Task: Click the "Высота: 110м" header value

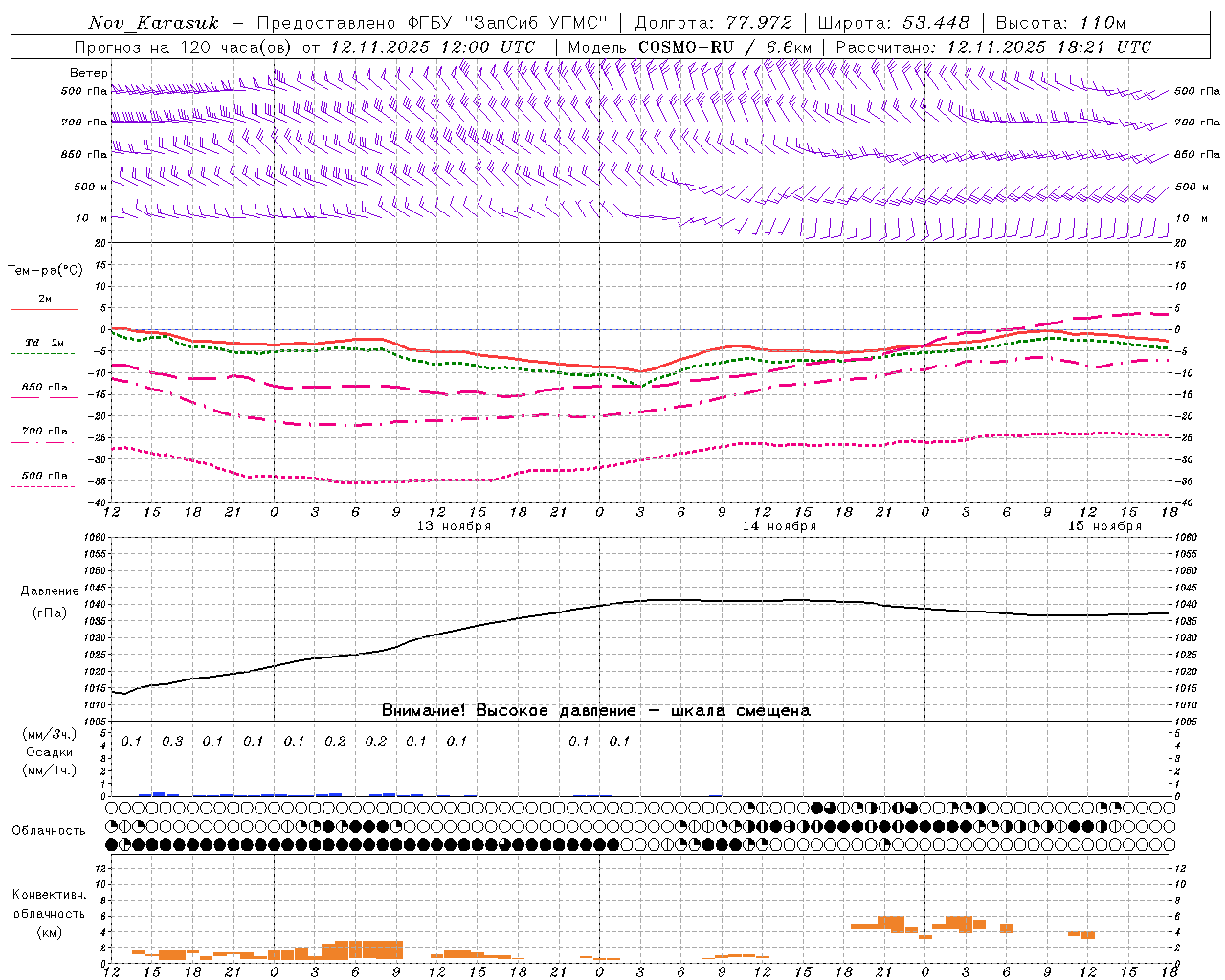Action: [1060, 23]
